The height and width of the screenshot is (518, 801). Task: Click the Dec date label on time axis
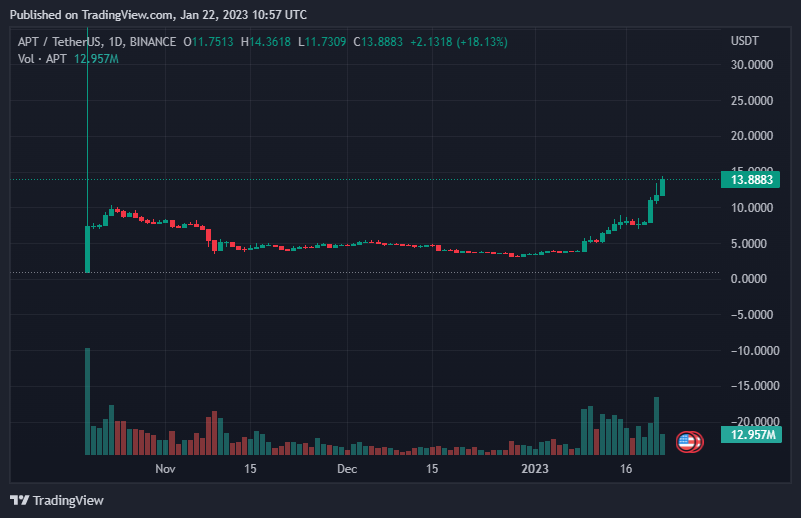pyautogui.click(x=347, y=468)
